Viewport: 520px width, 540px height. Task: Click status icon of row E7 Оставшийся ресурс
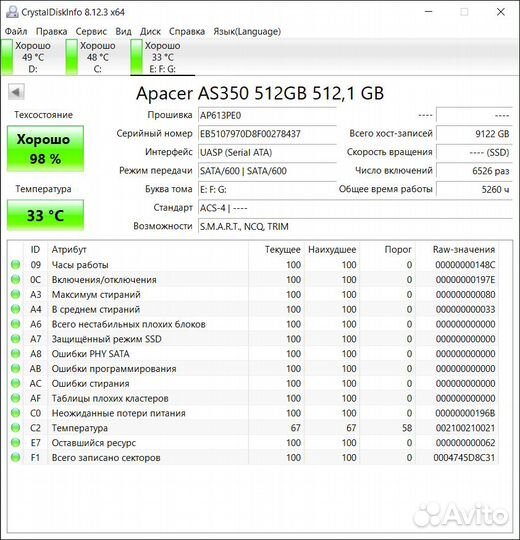click(x=15, y=442)
